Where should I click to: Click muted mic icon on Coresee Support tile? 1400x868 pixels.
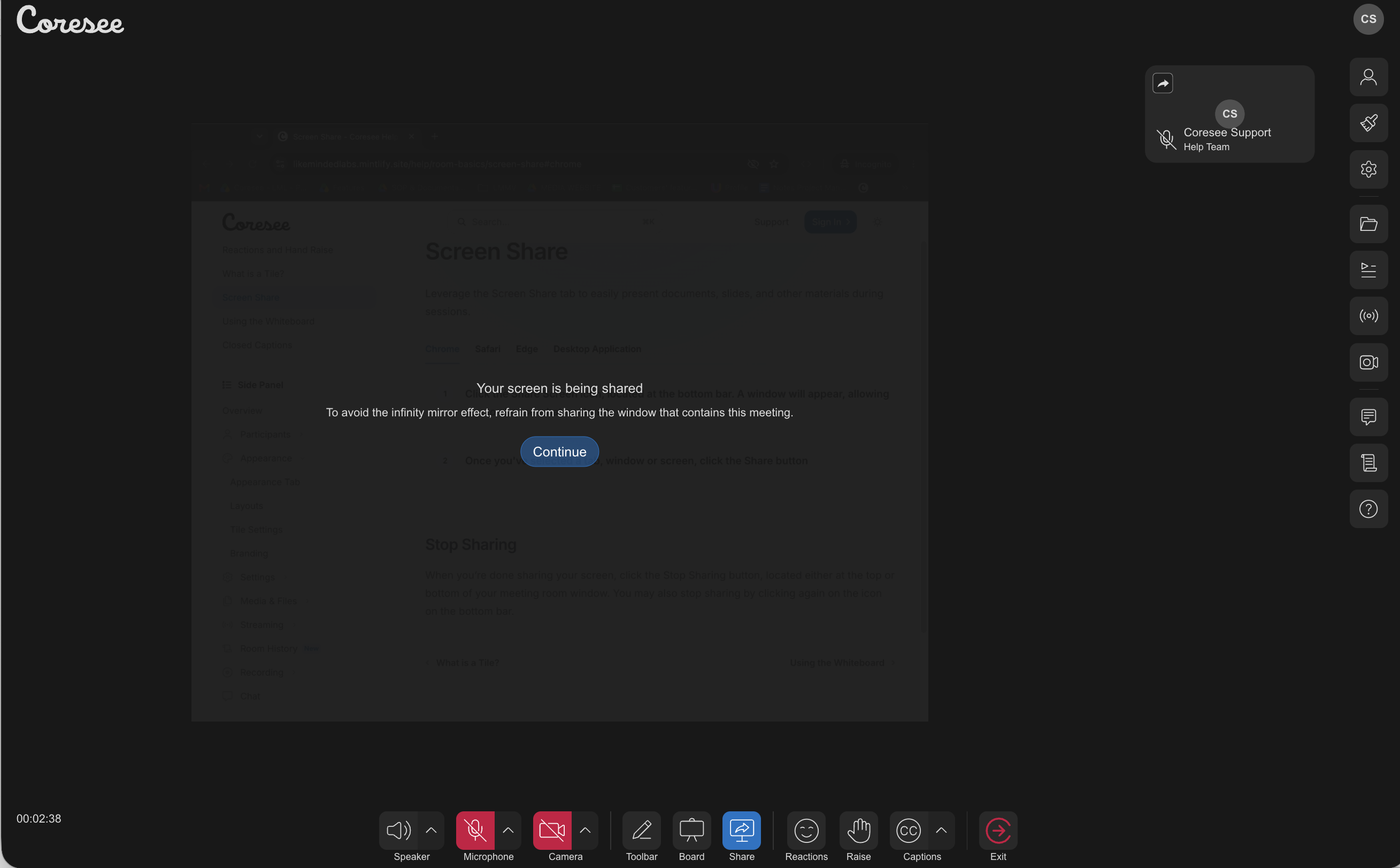(1166, 139)
